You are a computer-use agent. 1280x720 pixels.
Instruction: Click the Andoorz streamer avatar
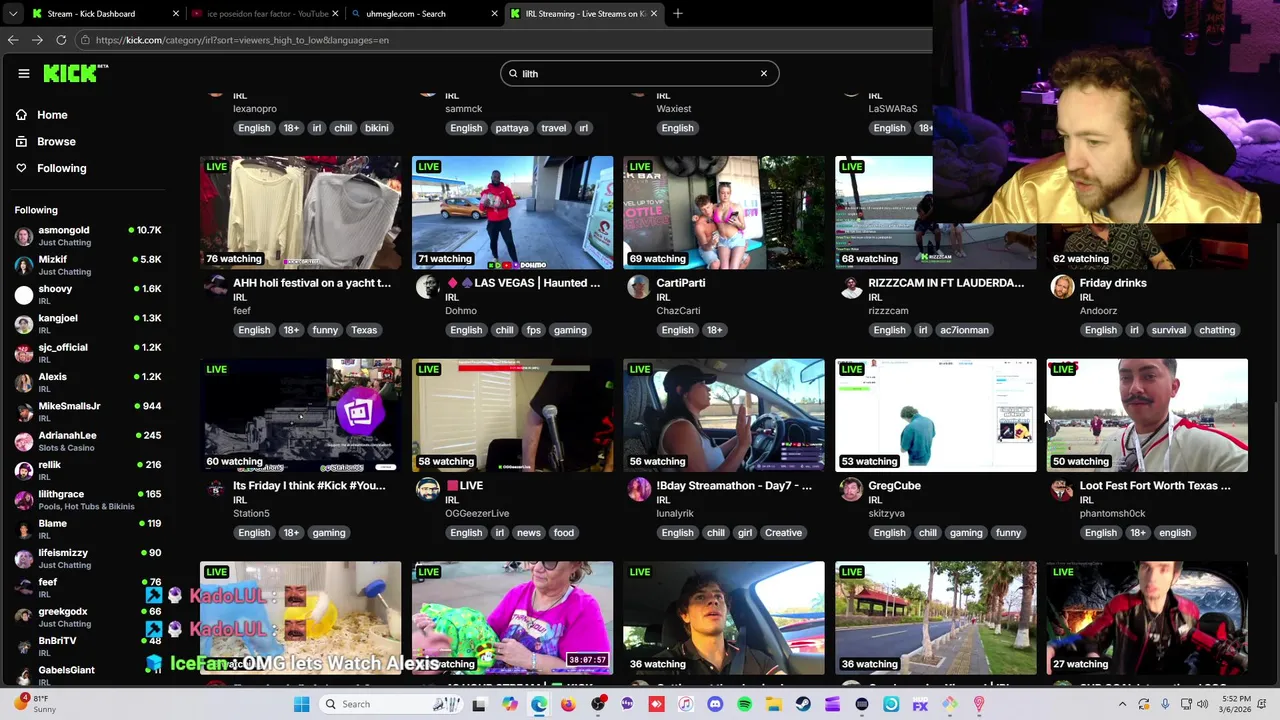pos(1062,289)
